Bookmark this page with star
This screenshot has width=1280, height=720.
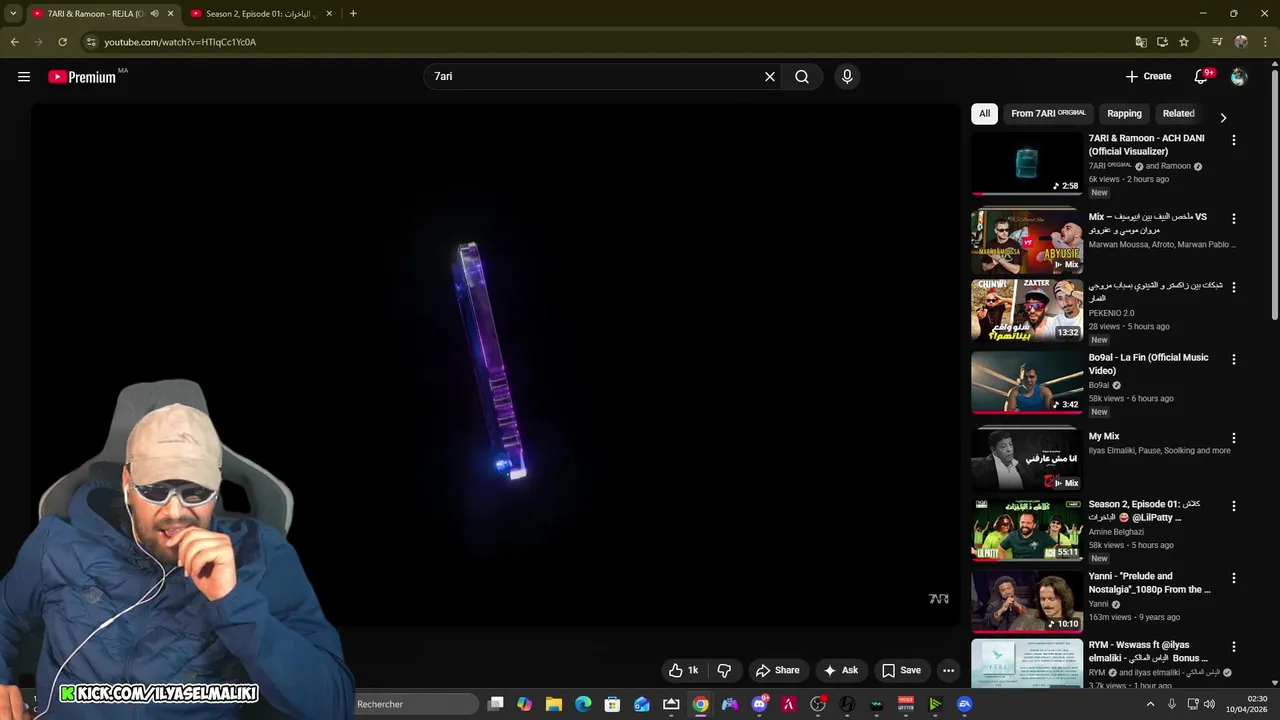(x=1184, y=42)
